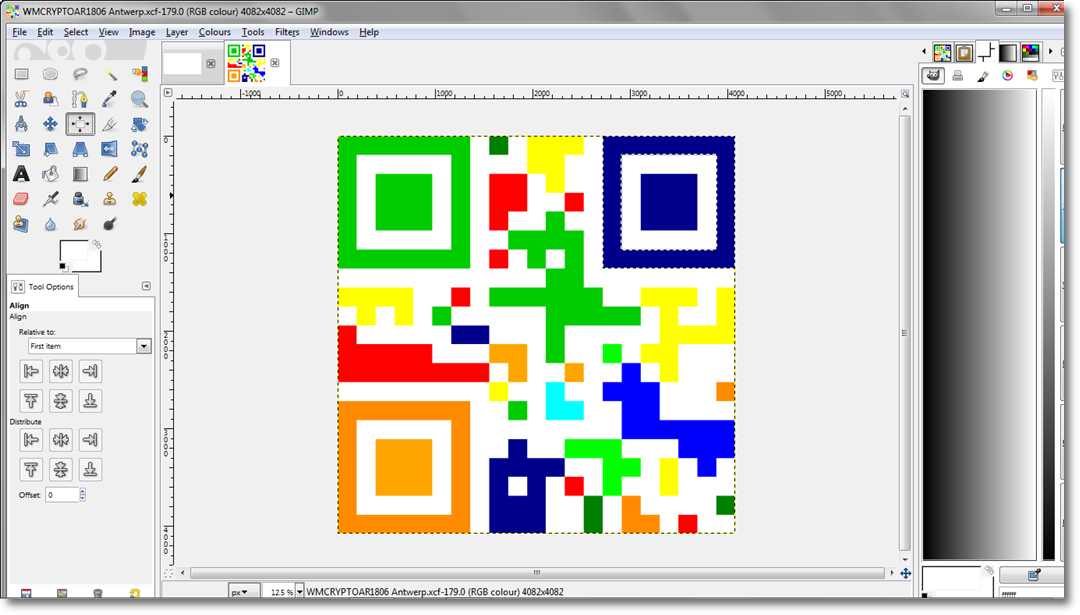Select the Blend gradient tool
The width and height of the screenshot is (1080, 615).
80,174
